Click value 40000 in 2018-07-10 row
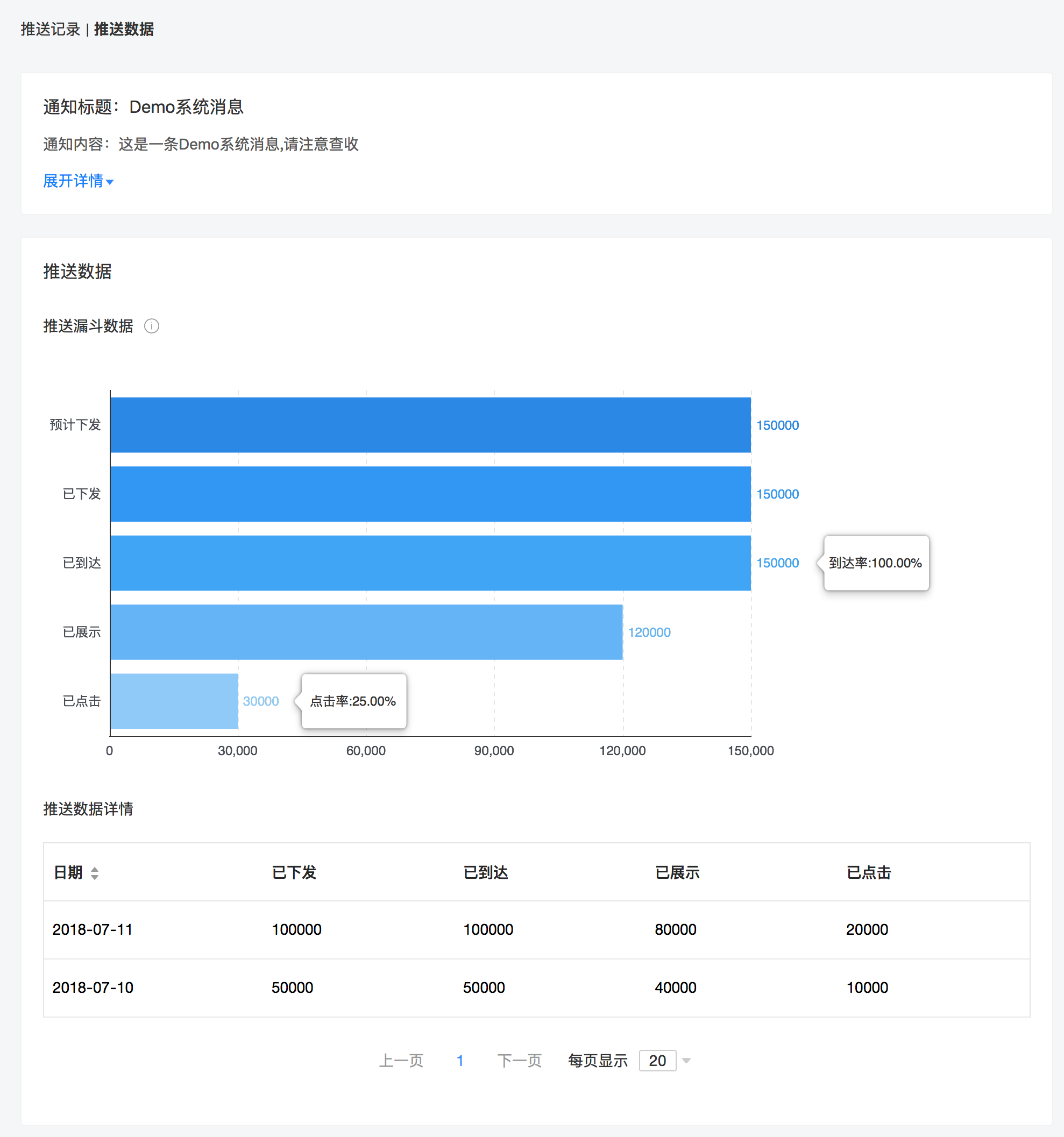1064x1137 pixels. pyautogui.click(x=676, y=987)
